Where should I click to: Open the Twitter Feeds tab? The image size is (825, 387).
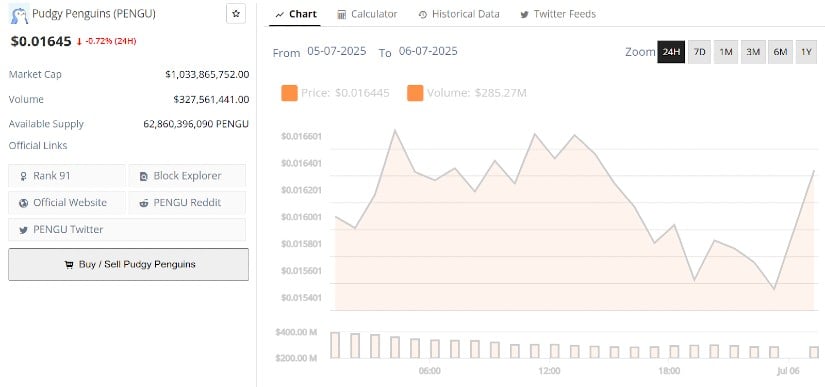pos(558,14)
